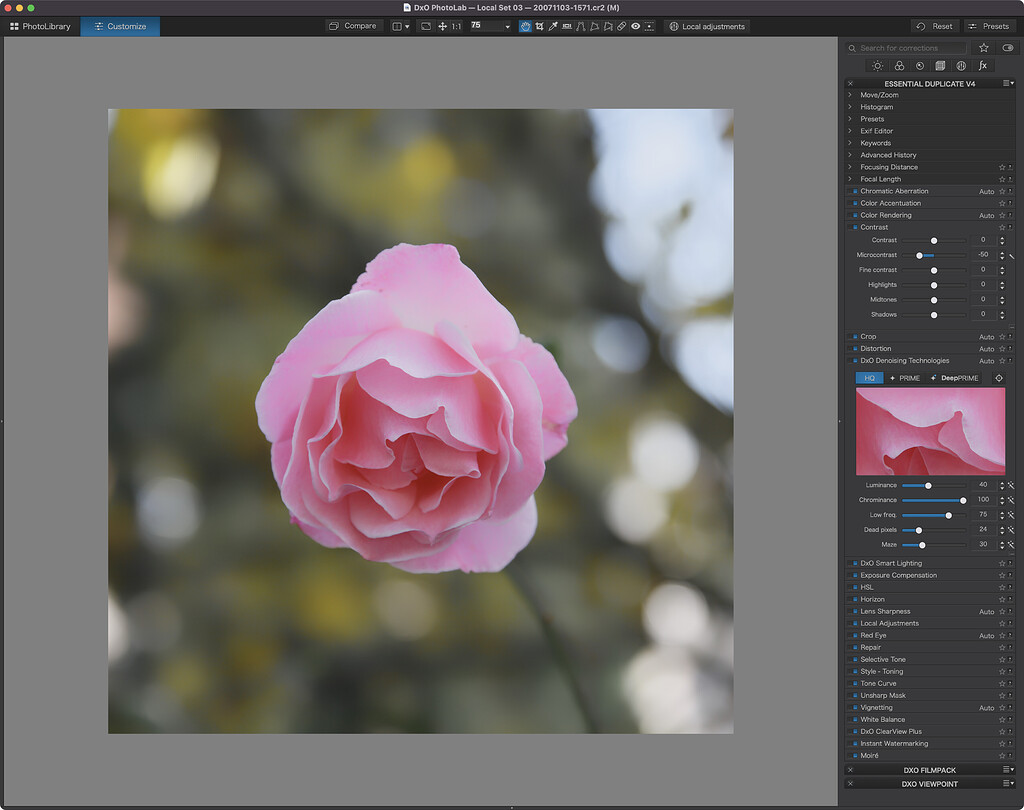Select the Hand pan tool in the toolbar
Image resolution: width=1024 pixels, height=810 pixels.
(525, 26)
